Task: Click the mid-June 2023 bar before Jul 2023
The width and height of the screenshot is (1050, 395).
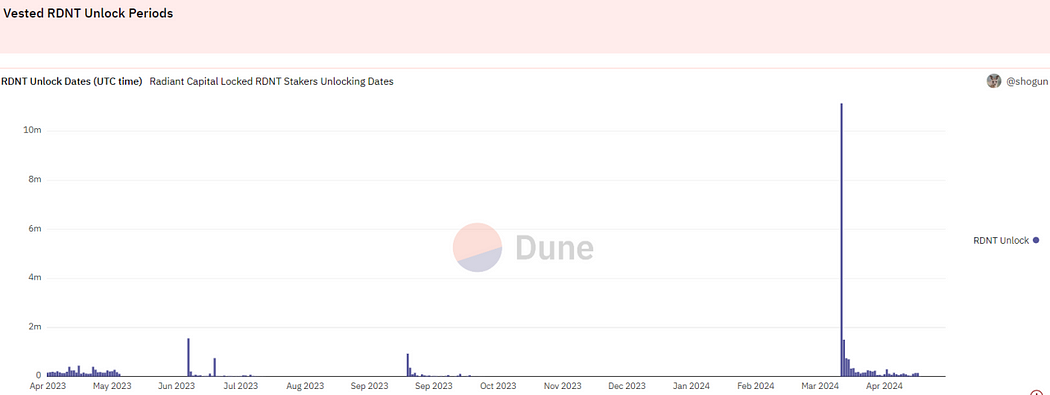Action: pos(214,367)
